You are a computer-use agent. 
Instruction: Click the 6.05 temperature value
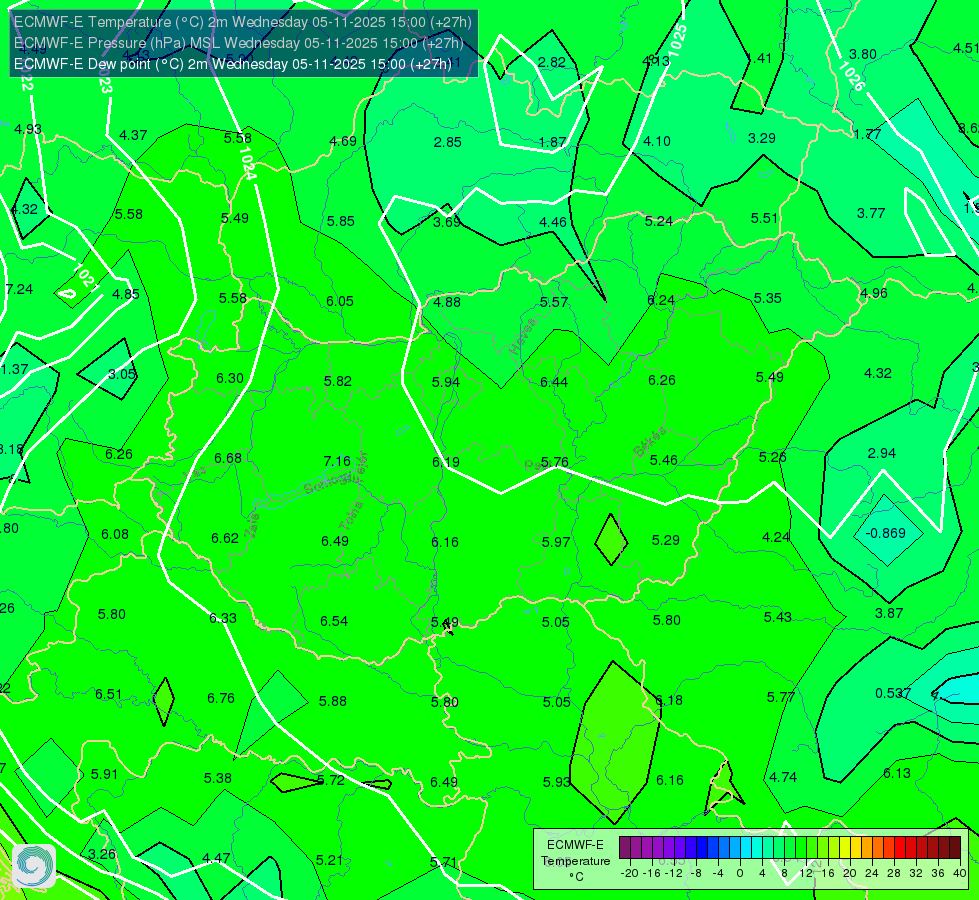pyautogui.click(x=340, y=301)
